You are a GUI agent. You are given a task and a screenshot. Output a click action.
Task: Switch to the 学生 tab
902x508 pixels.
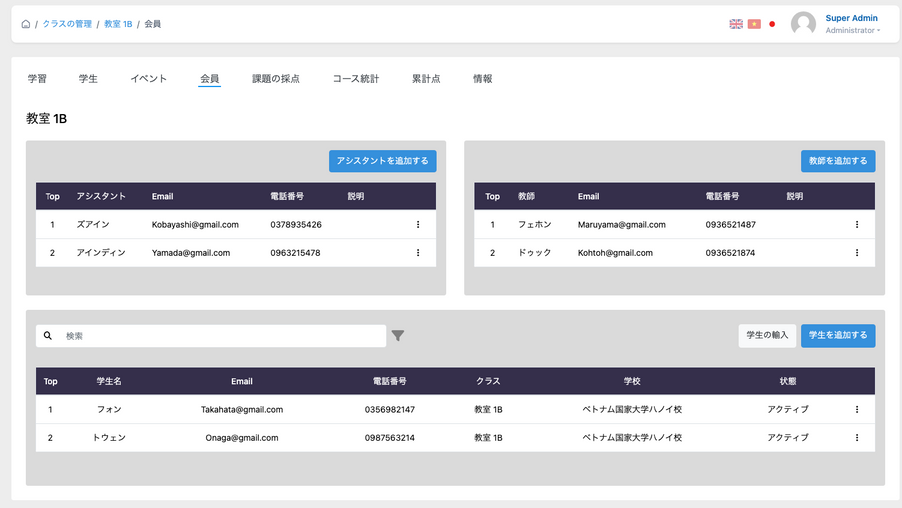pos(88,79)
